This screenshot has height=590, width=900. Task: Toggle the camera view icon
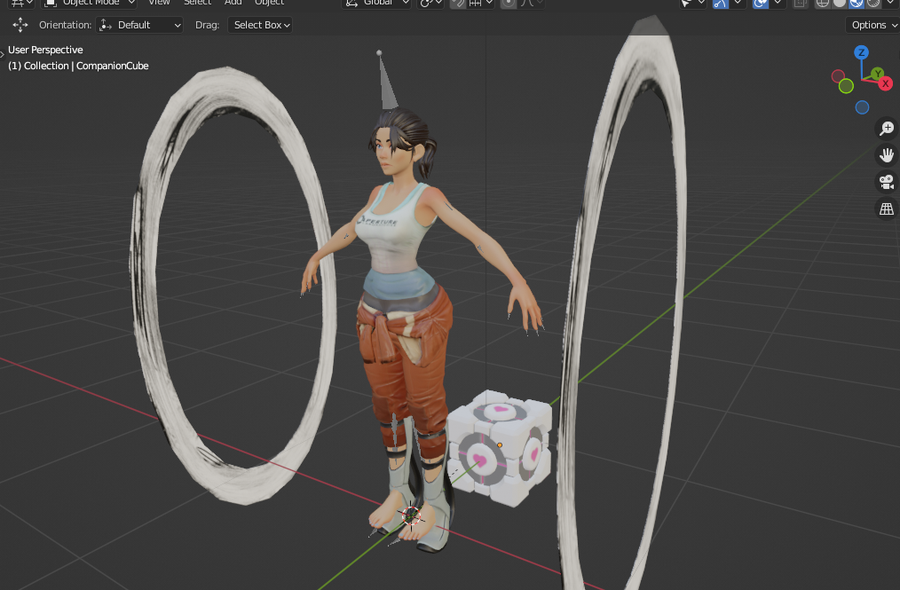(x=887, y=182)
